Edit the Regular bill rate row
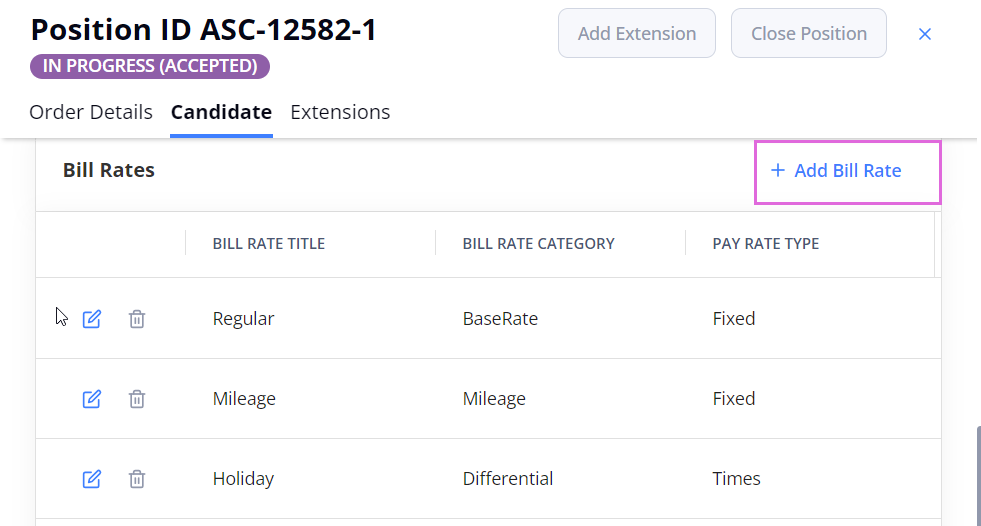Screen dimensions: 981x526 coord(91,319)
